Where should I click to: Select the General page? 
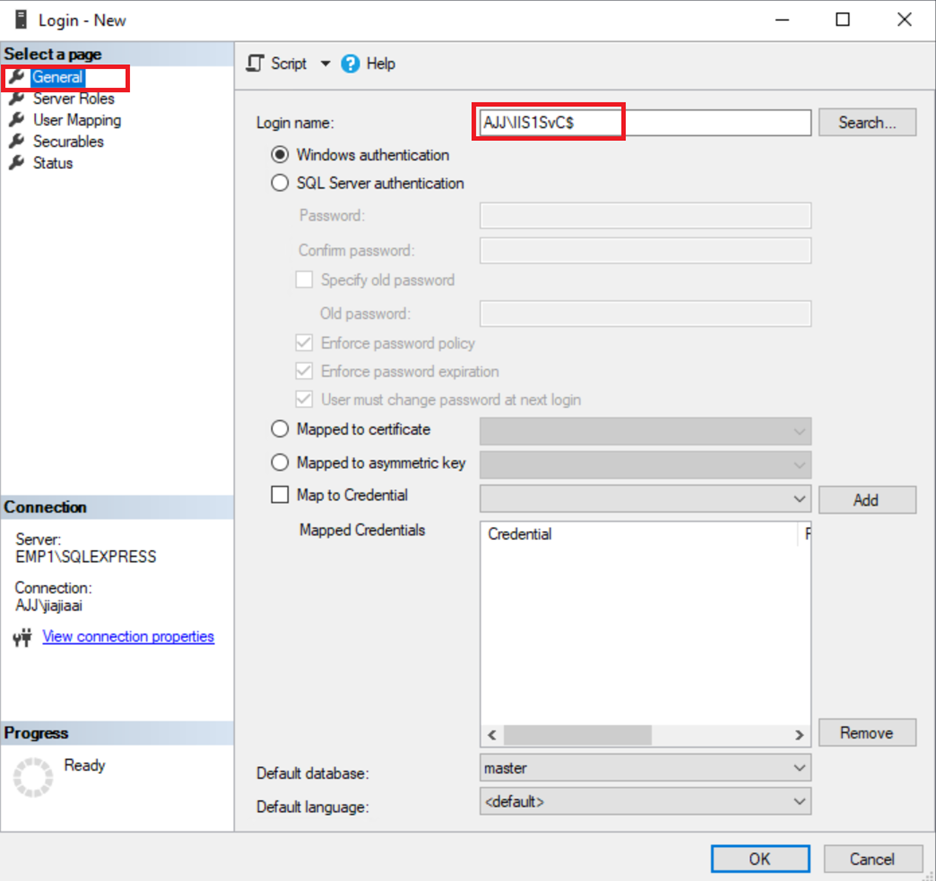(x=55, y=77)
